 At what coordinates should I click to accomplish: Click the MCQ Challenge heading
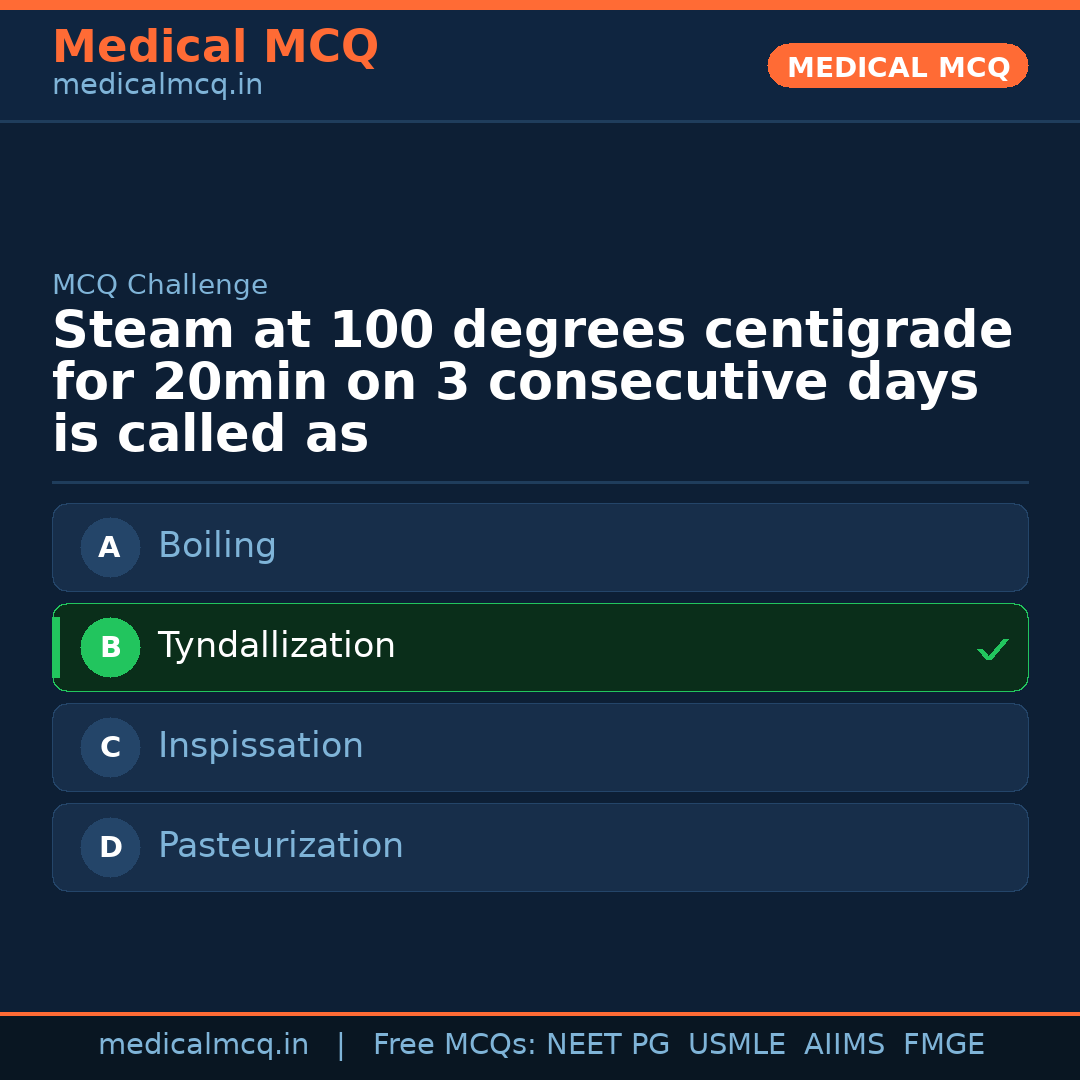coord(160,285)
